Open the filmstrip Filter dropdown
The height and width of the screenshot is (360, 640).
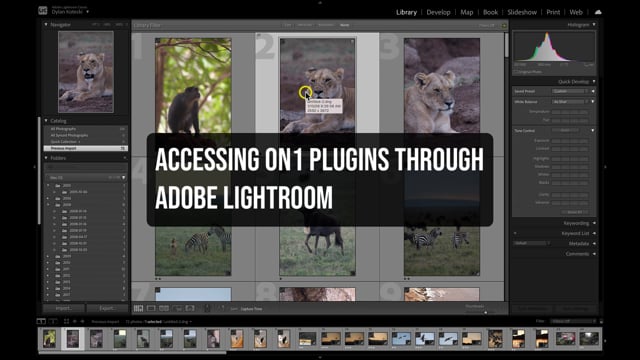tap(572, 322)
